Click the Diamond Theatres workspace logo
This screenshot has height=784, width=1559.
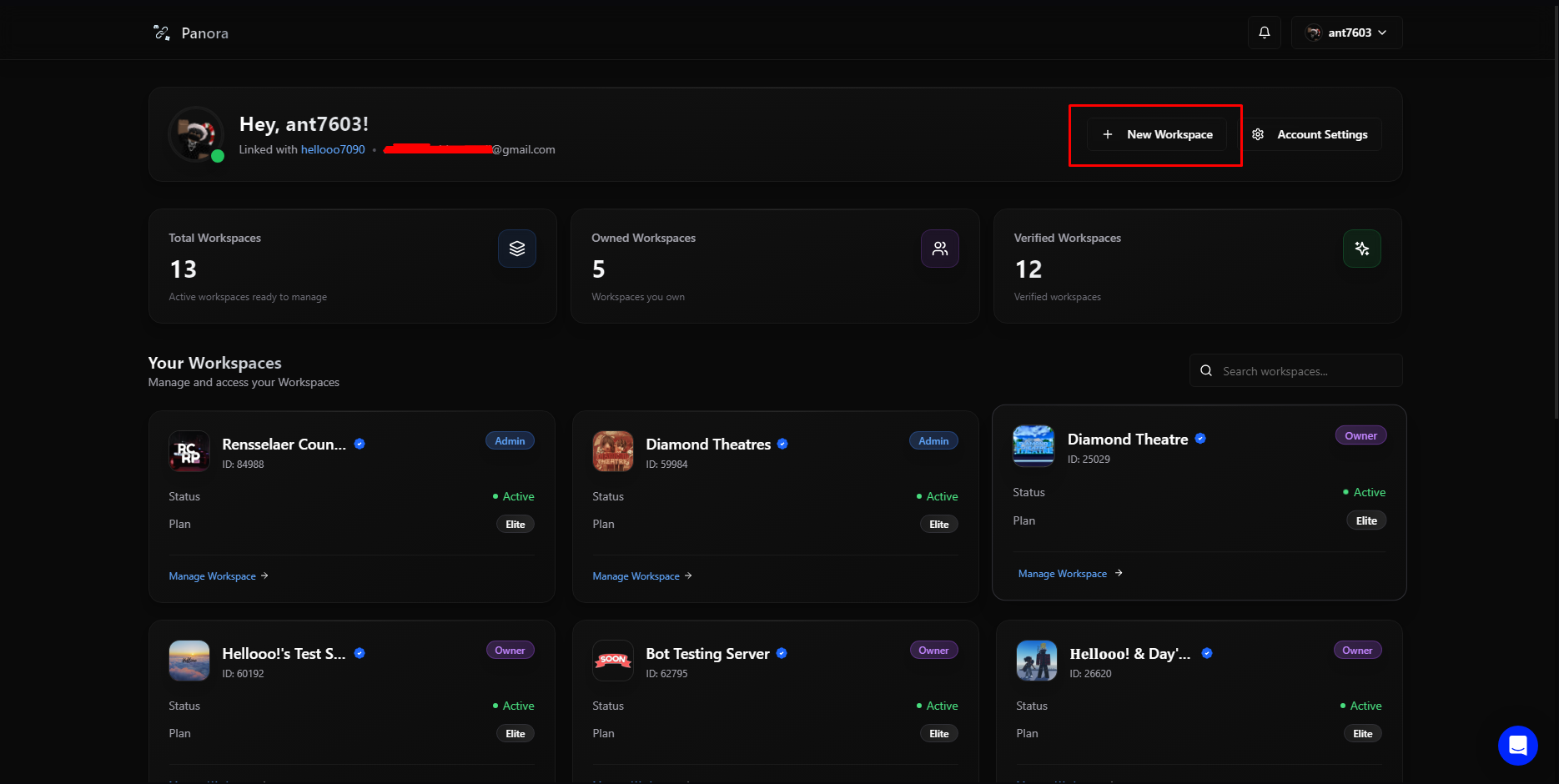[613, 451]
